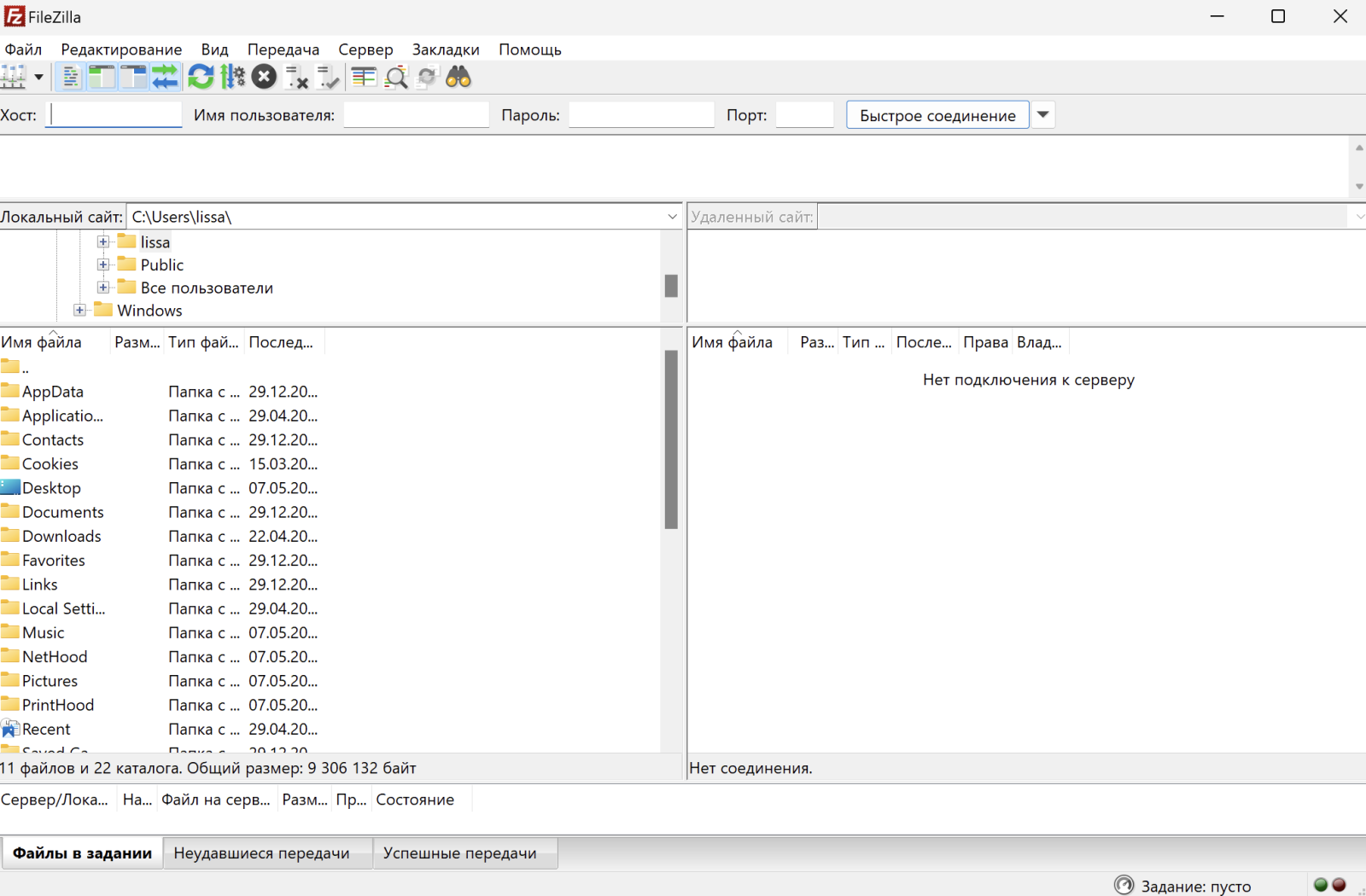Expand the Windows tree node

pos(79,310)
